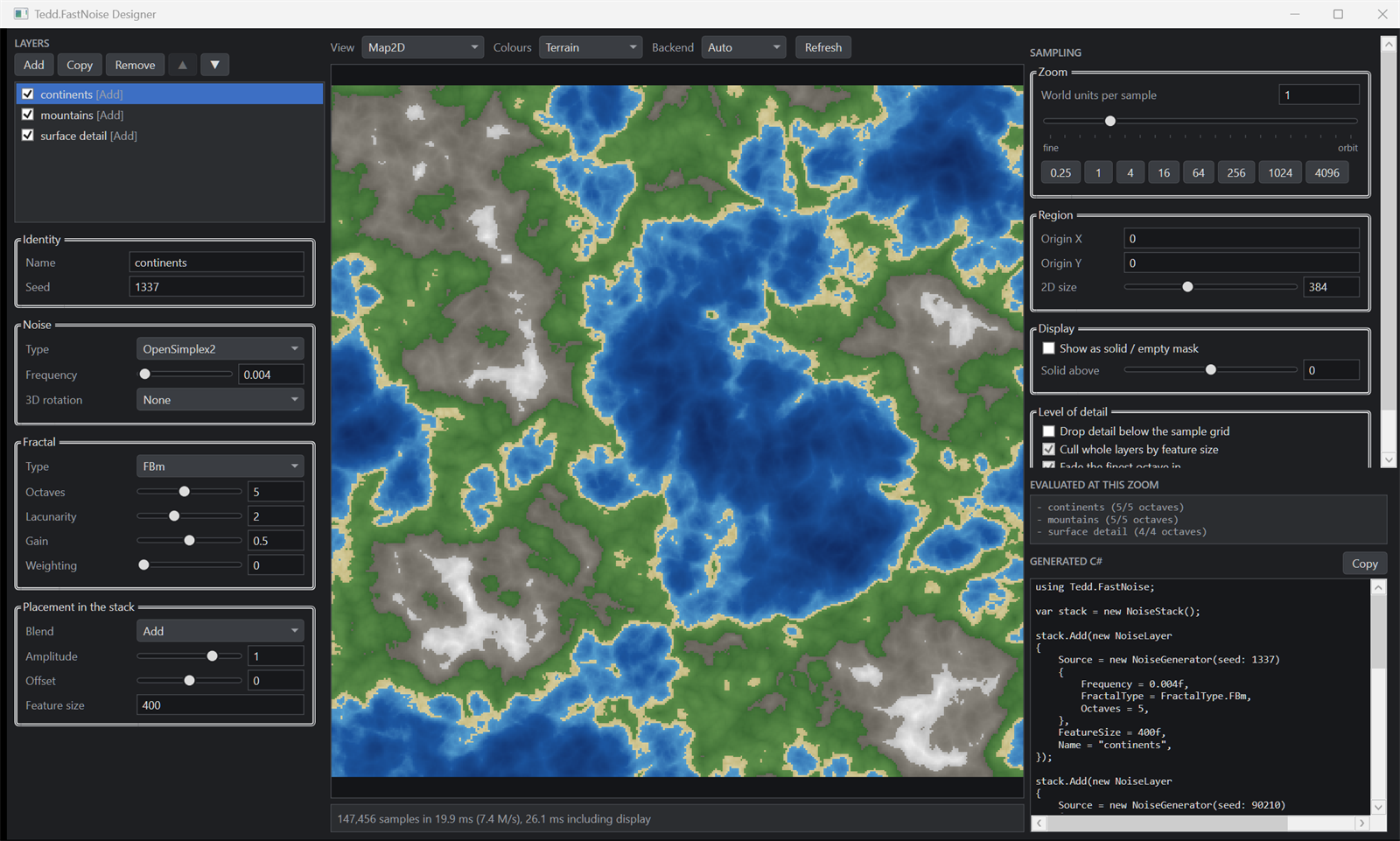Set zoom preset to 0.25
The image size is (1400, 841).
coord(1060,172)
